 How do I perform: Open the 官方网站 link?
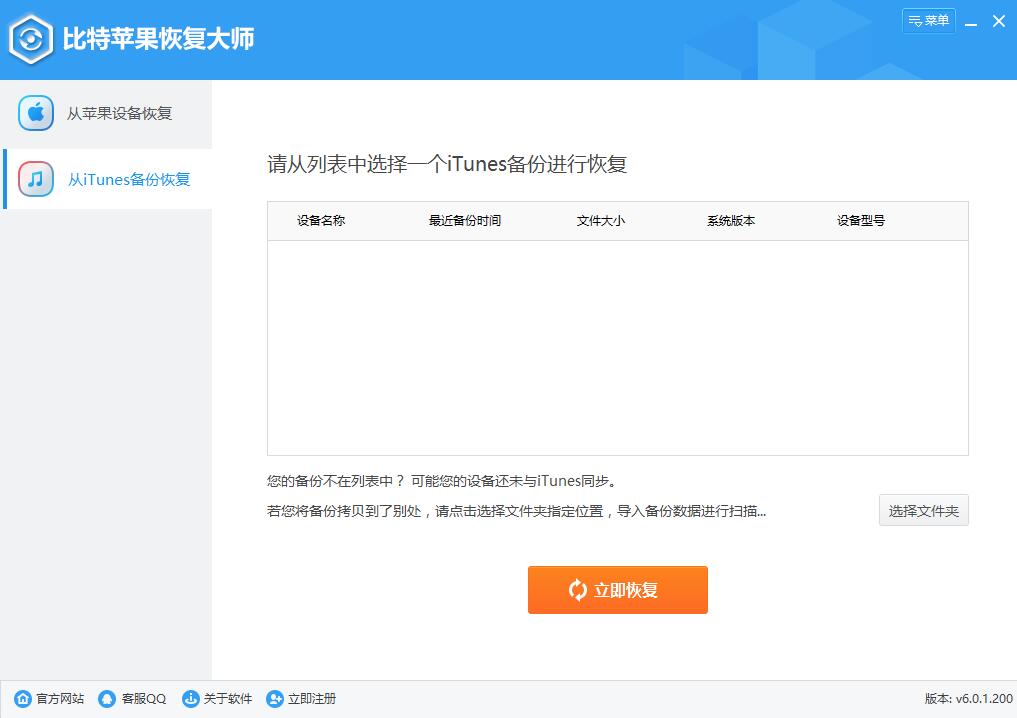(x=58, y=699)
